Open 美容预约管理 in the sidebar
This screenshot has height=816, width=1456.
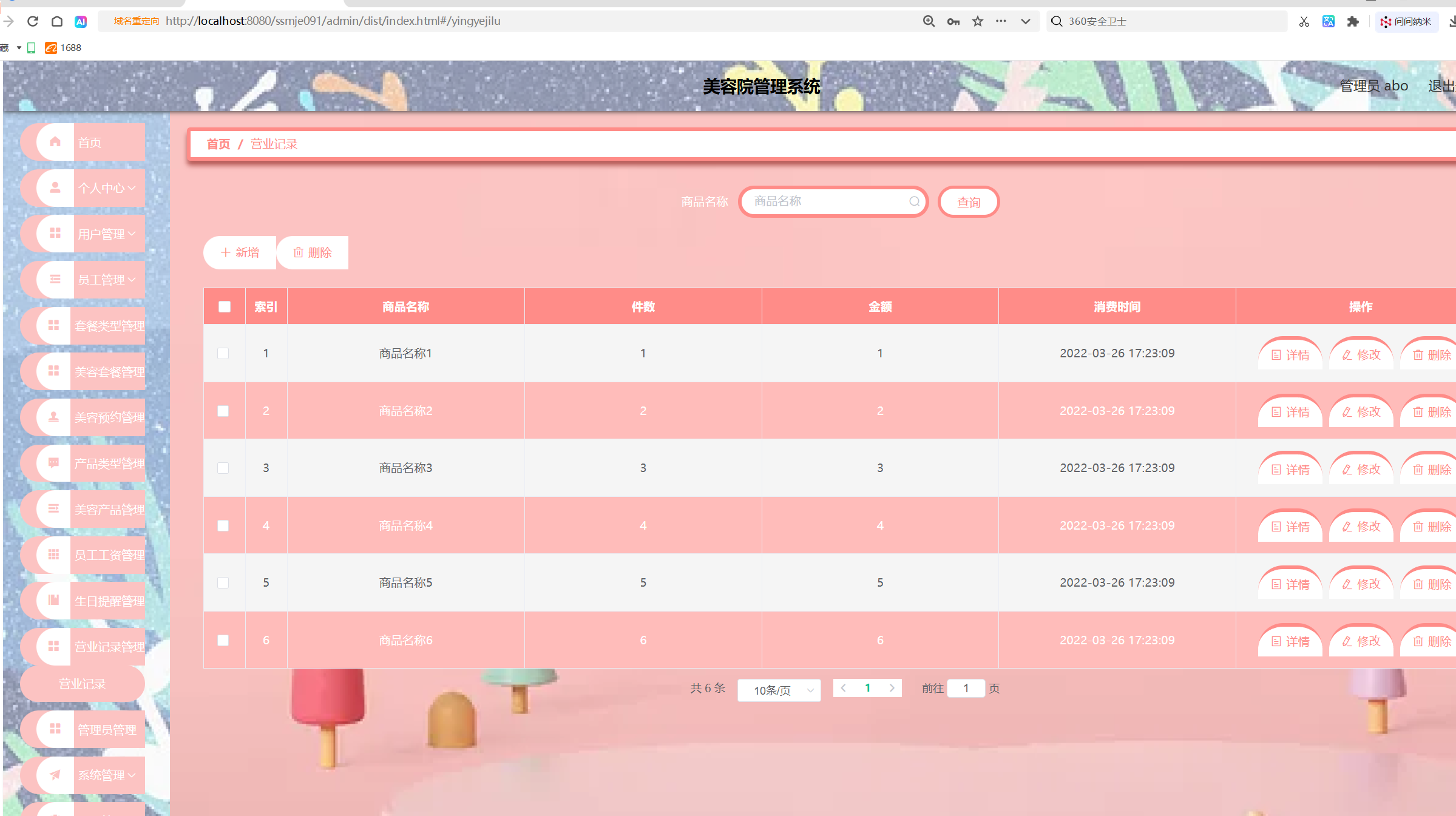coord(109,417)
